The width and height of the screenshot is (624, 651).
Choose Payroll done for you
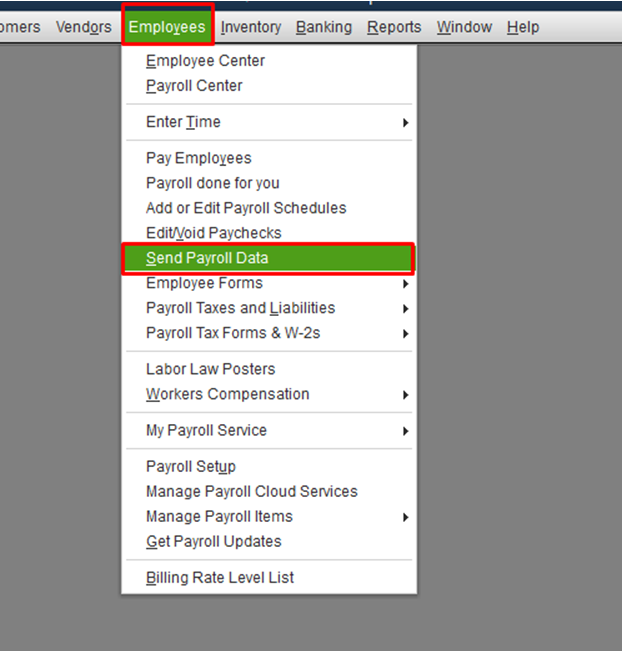tap(269, 183)
